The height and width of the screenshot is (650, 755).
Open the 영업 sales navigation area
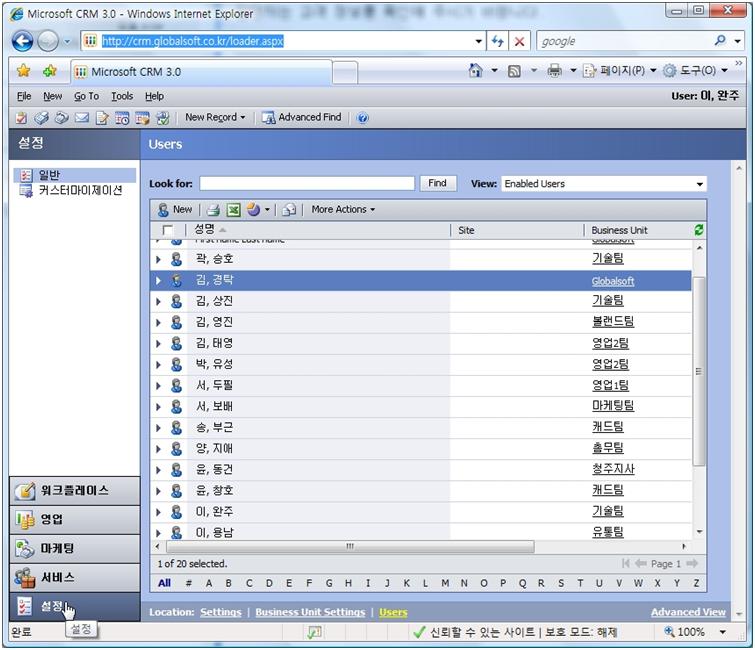pyautogui.click(x=75, y=520)
